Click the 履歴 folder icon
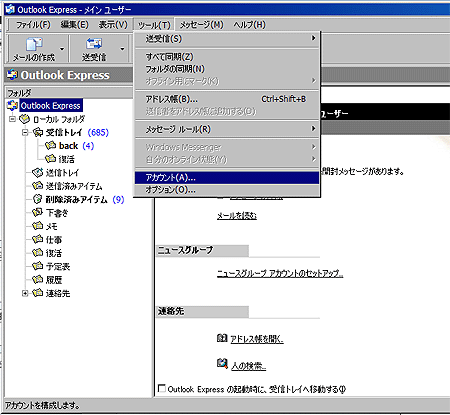The image size is (450, 415). click(38, 279)
